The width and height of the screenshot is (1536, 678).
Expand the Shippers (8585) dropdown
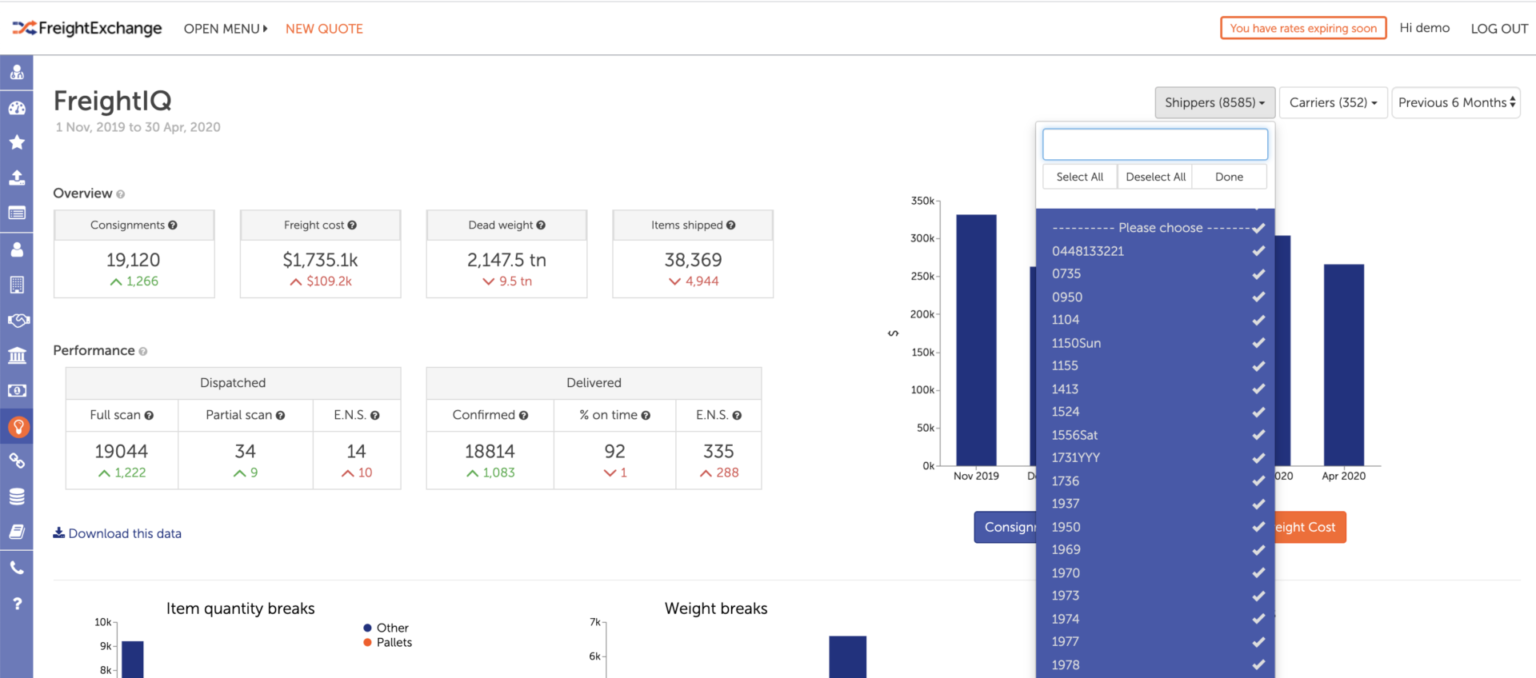1214,102
